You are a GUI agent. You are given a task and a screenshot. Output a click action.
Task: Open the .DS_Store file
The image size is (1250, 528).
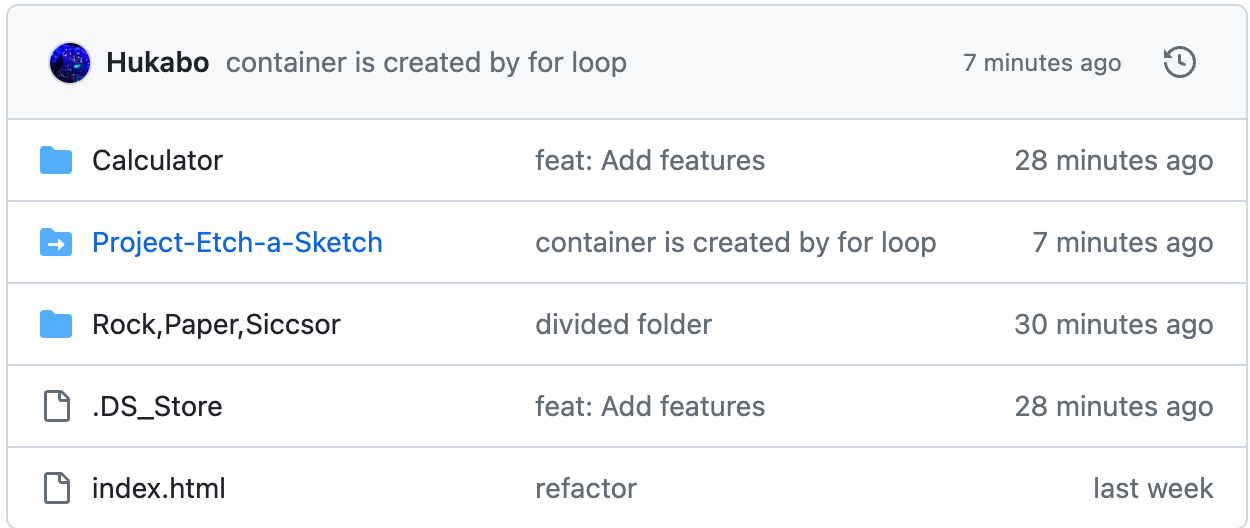(157, 406)
